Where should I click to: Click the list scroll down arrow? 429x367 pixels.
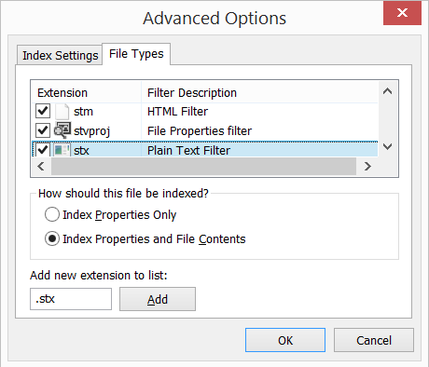[x=387, y=146]
